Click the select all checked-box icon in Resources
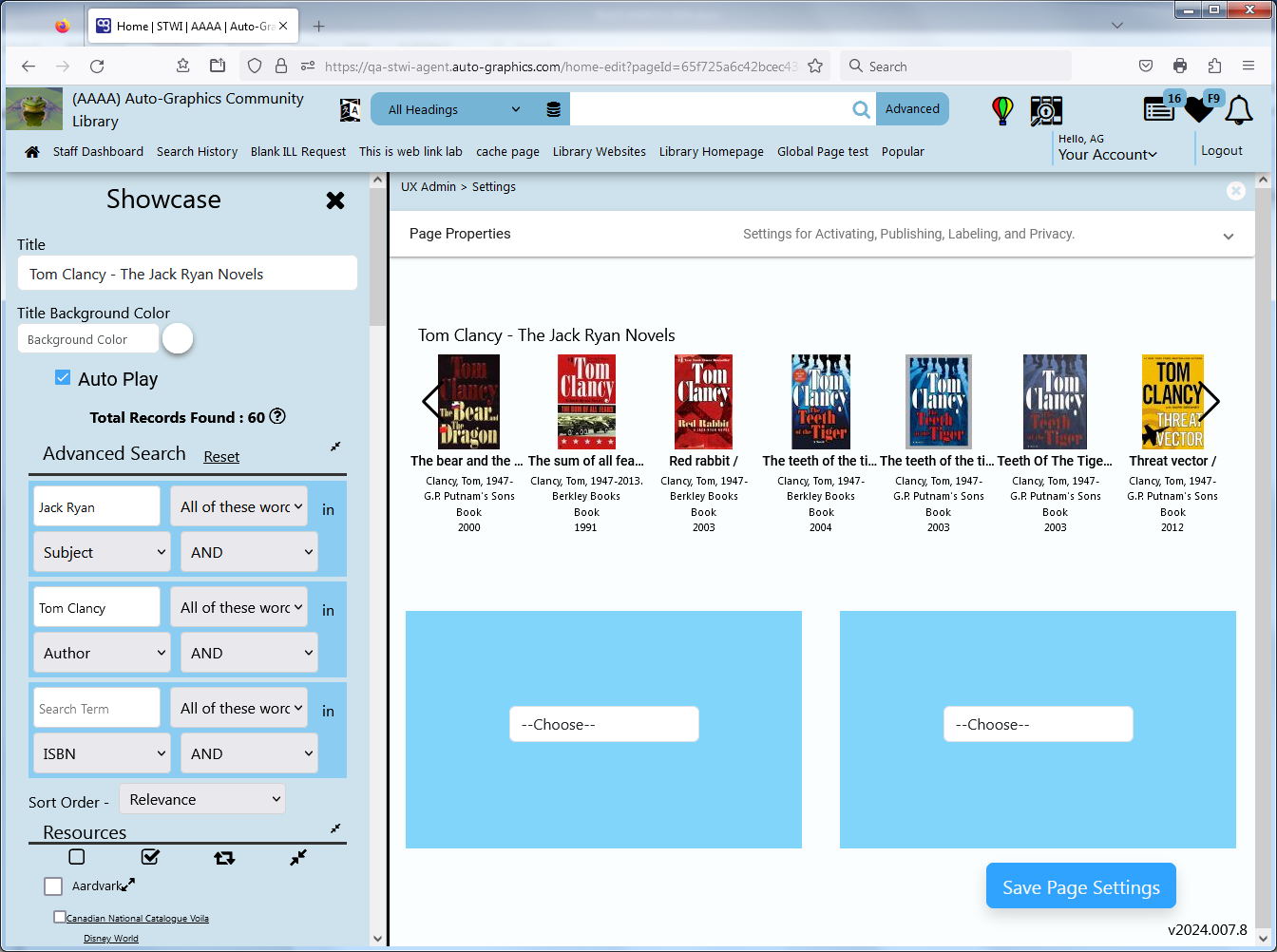Screen dimensions: 1277x952 [x=150, y=857]
